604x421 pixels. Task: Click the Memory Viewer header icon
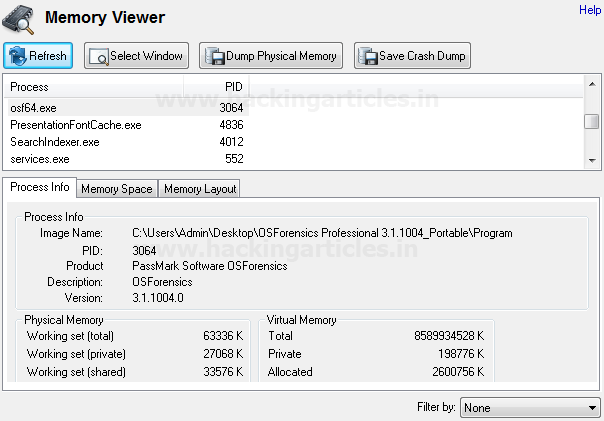(x=19, y=18)
